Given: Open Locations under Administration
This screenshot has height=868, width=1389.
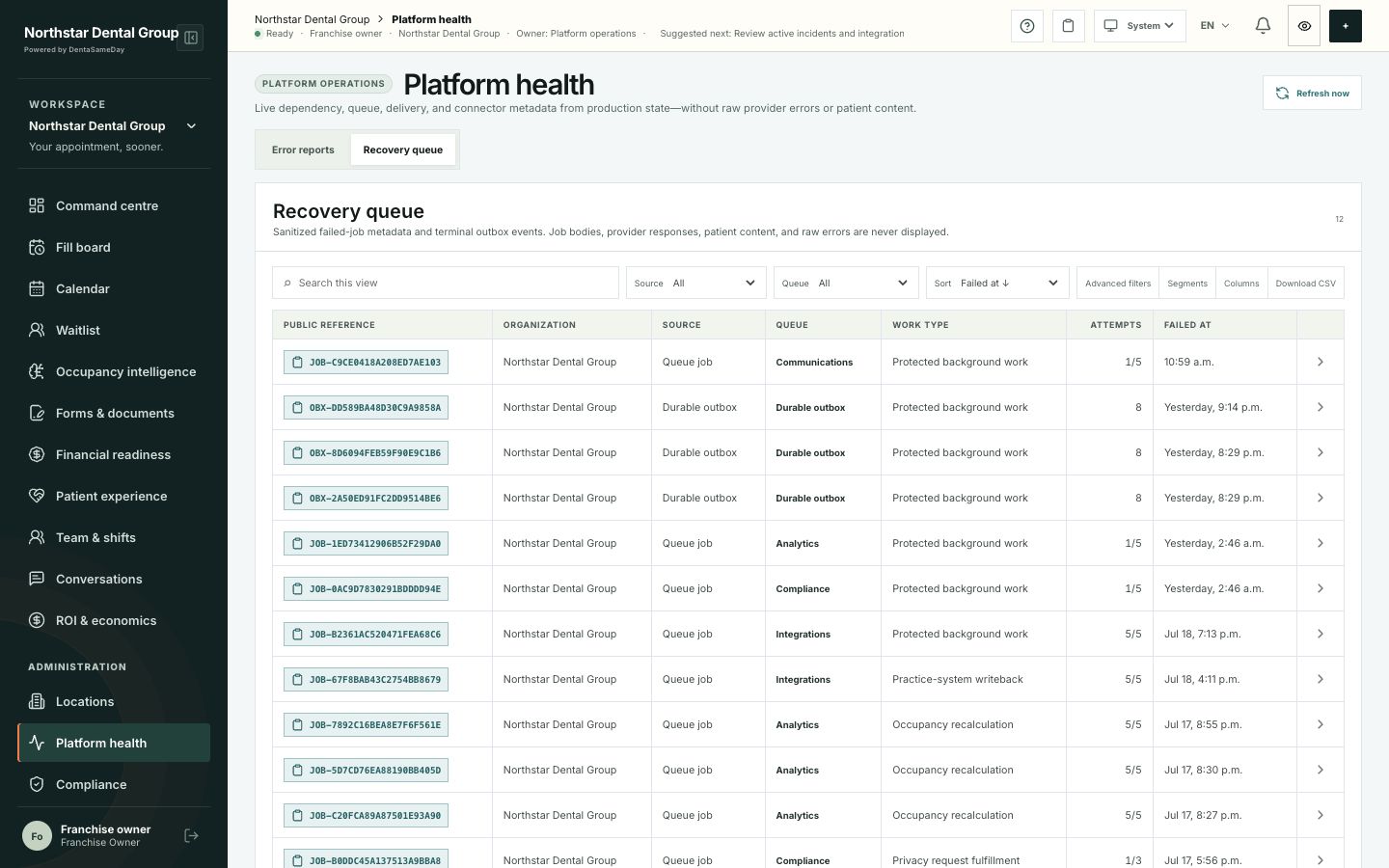Looking at the screenshot, I should click(x=114, y=701).
